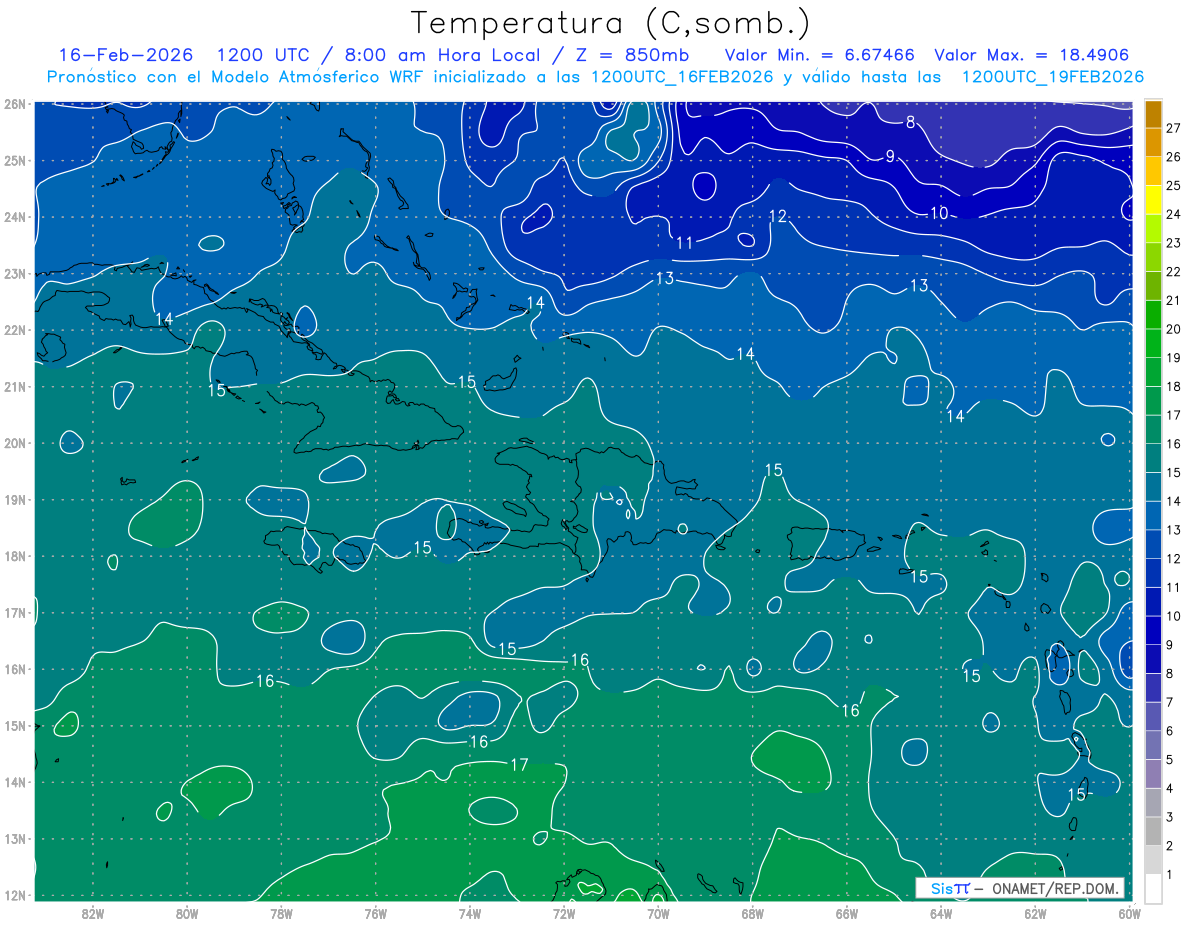Pick the yellow legend swatch between 24 and 25

tap(1154, 200)
